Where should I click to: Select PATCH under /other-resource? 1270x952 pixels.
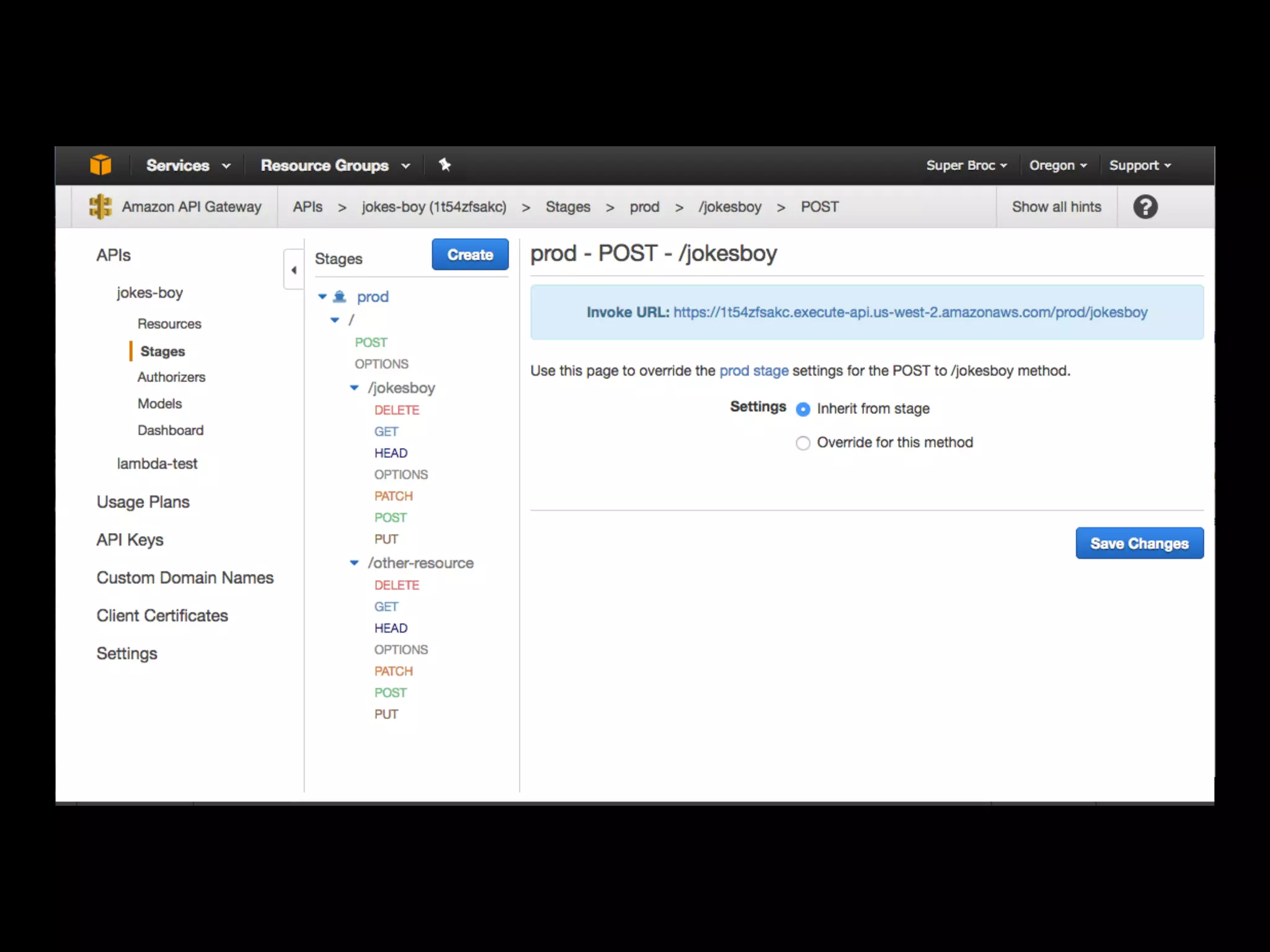[393, 671]
